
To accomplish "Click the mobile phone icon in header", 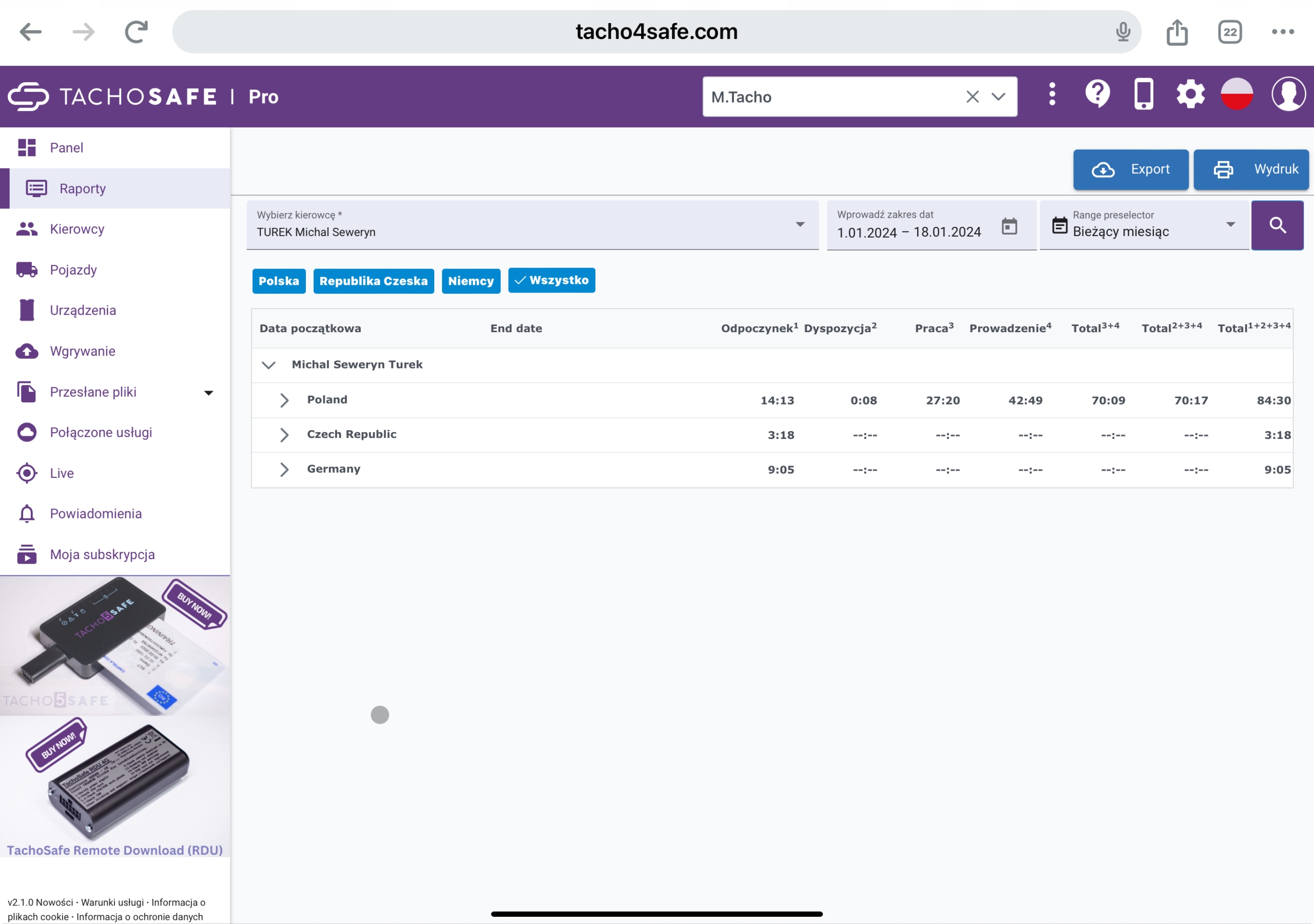I will point(1144,94).
